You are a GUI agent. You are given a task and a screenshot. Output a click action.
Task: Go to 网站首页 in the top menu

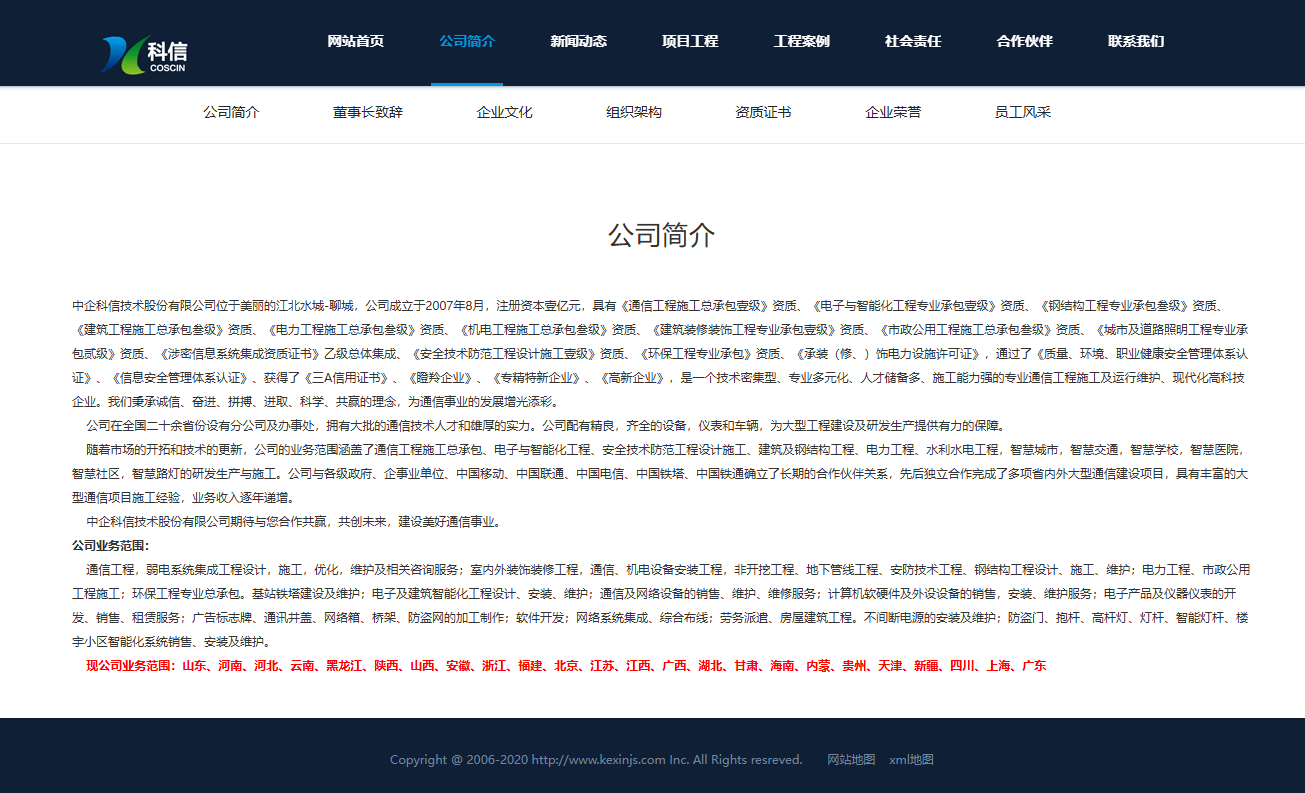(356, 42)
